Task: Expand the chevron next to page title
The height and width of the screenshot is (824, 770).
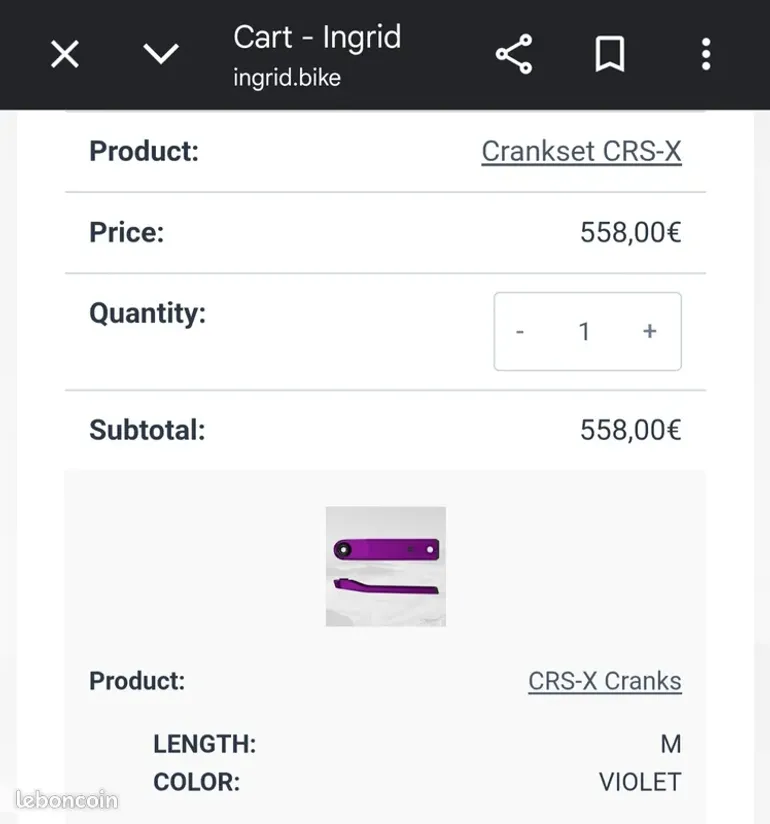Action: pos(161,54)
